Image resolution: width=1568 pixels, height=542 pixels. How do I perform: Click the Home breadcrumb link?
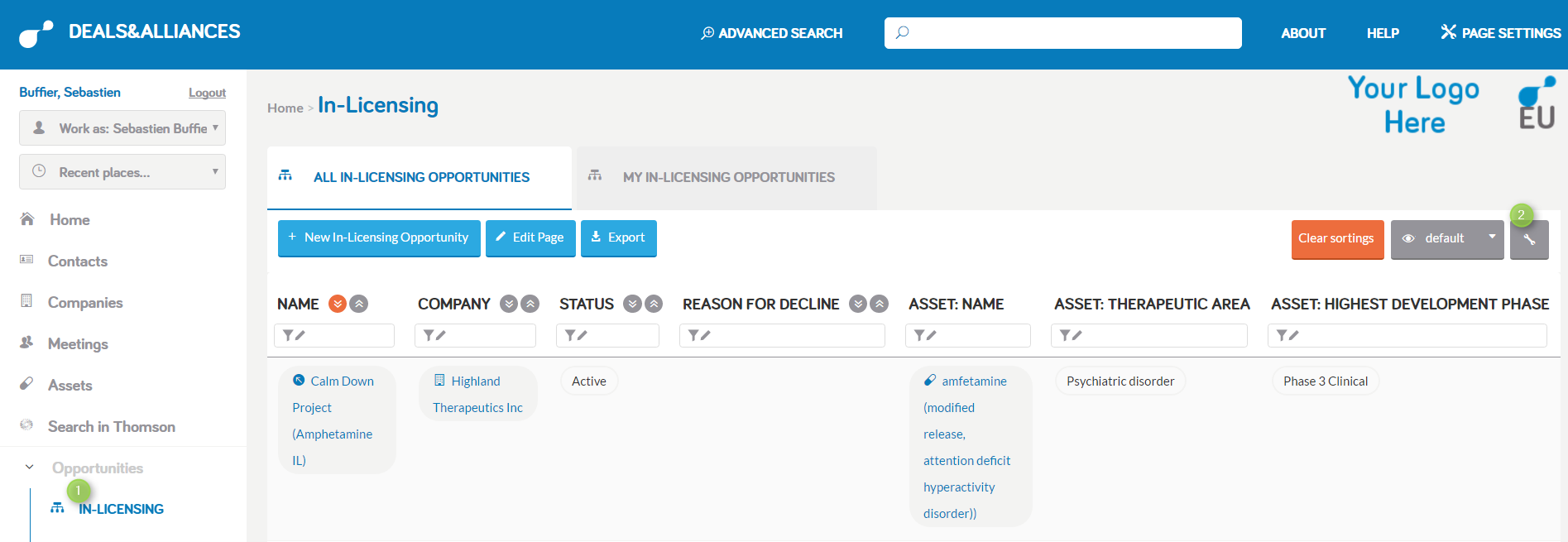[285, 108]
